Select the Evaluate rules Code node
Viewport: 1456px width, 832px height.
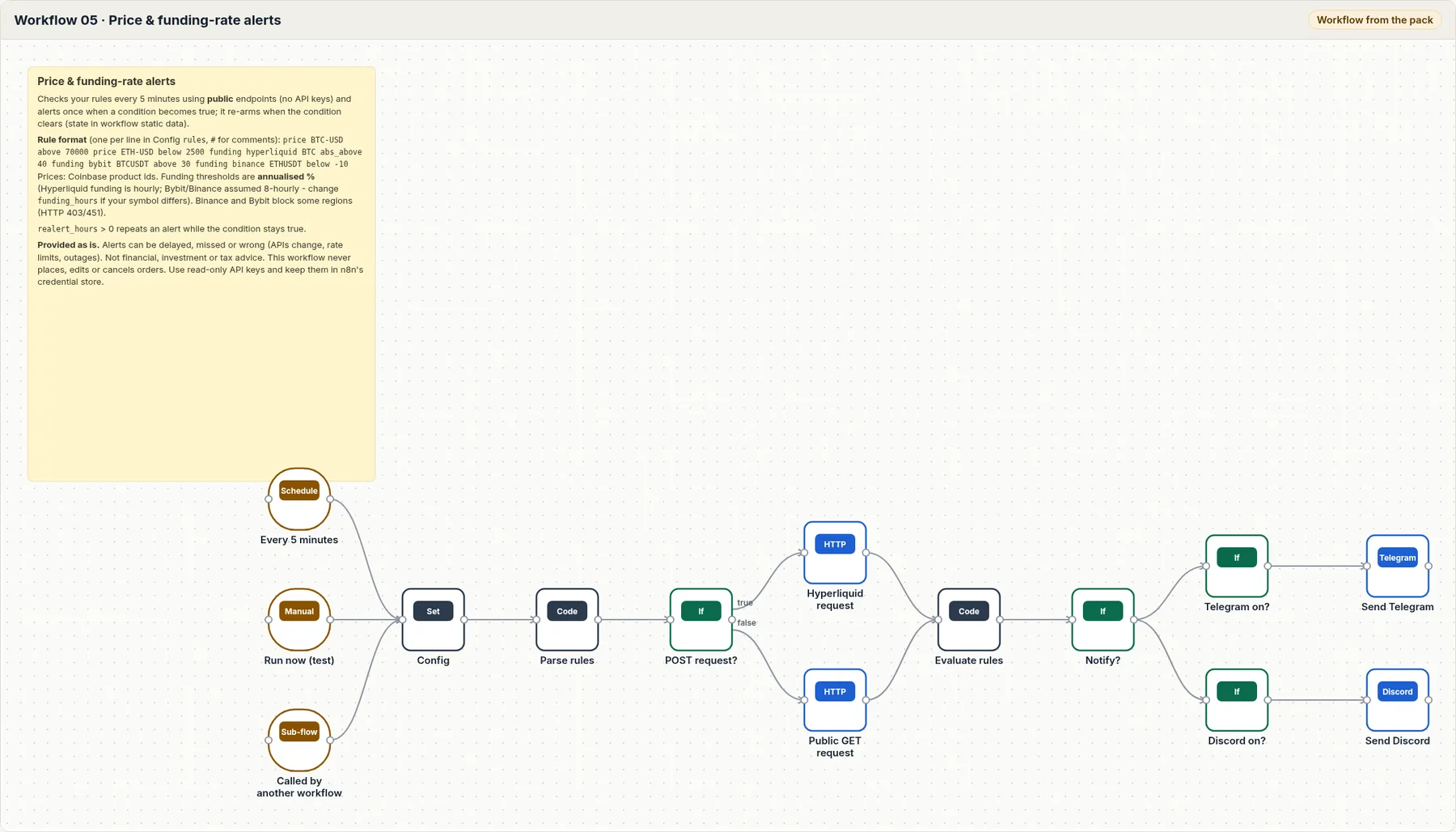(x=969, y=620)
